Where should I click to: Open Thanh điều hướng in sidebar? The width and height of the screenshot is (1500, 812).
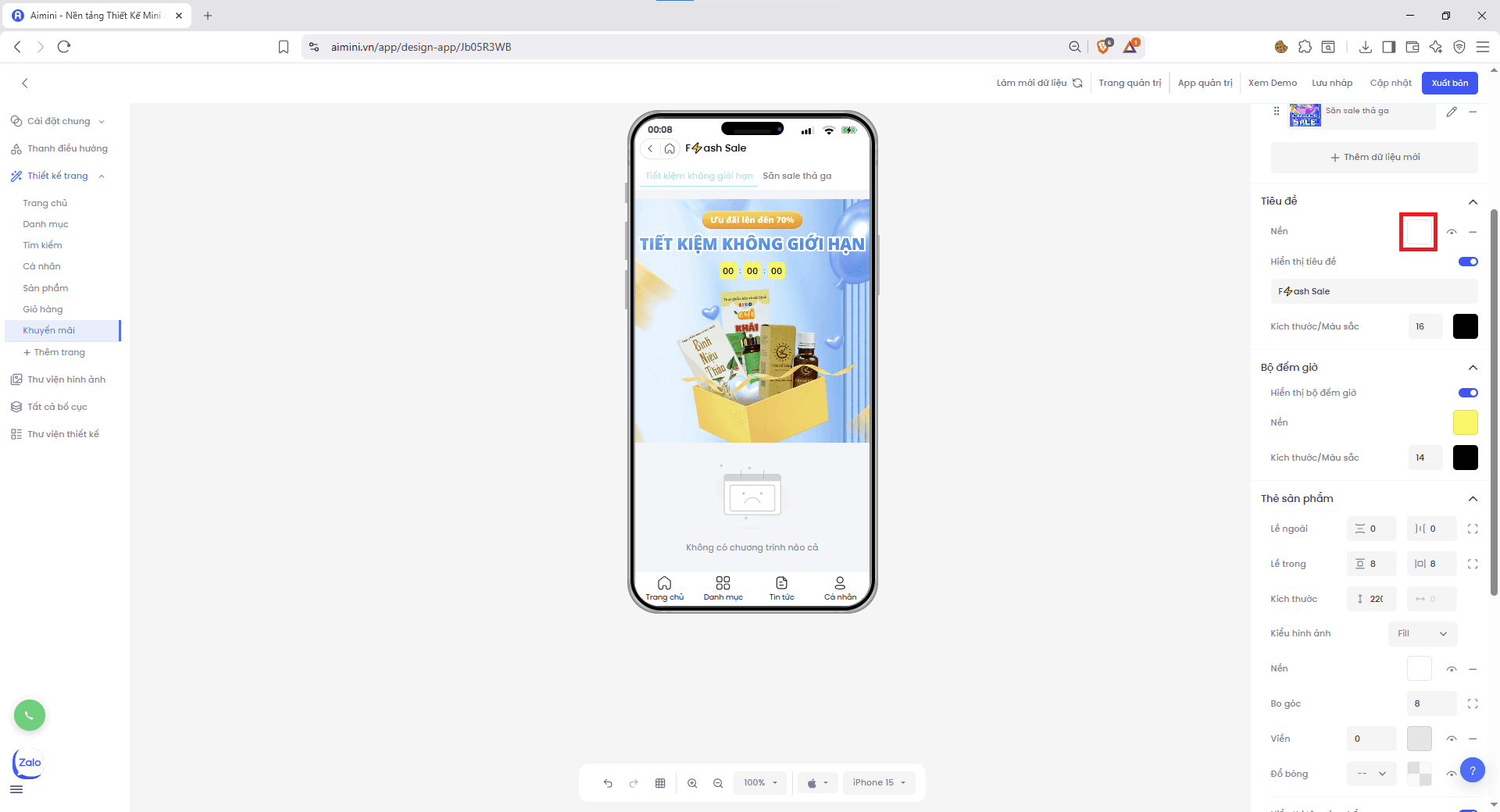pos(67,148)
